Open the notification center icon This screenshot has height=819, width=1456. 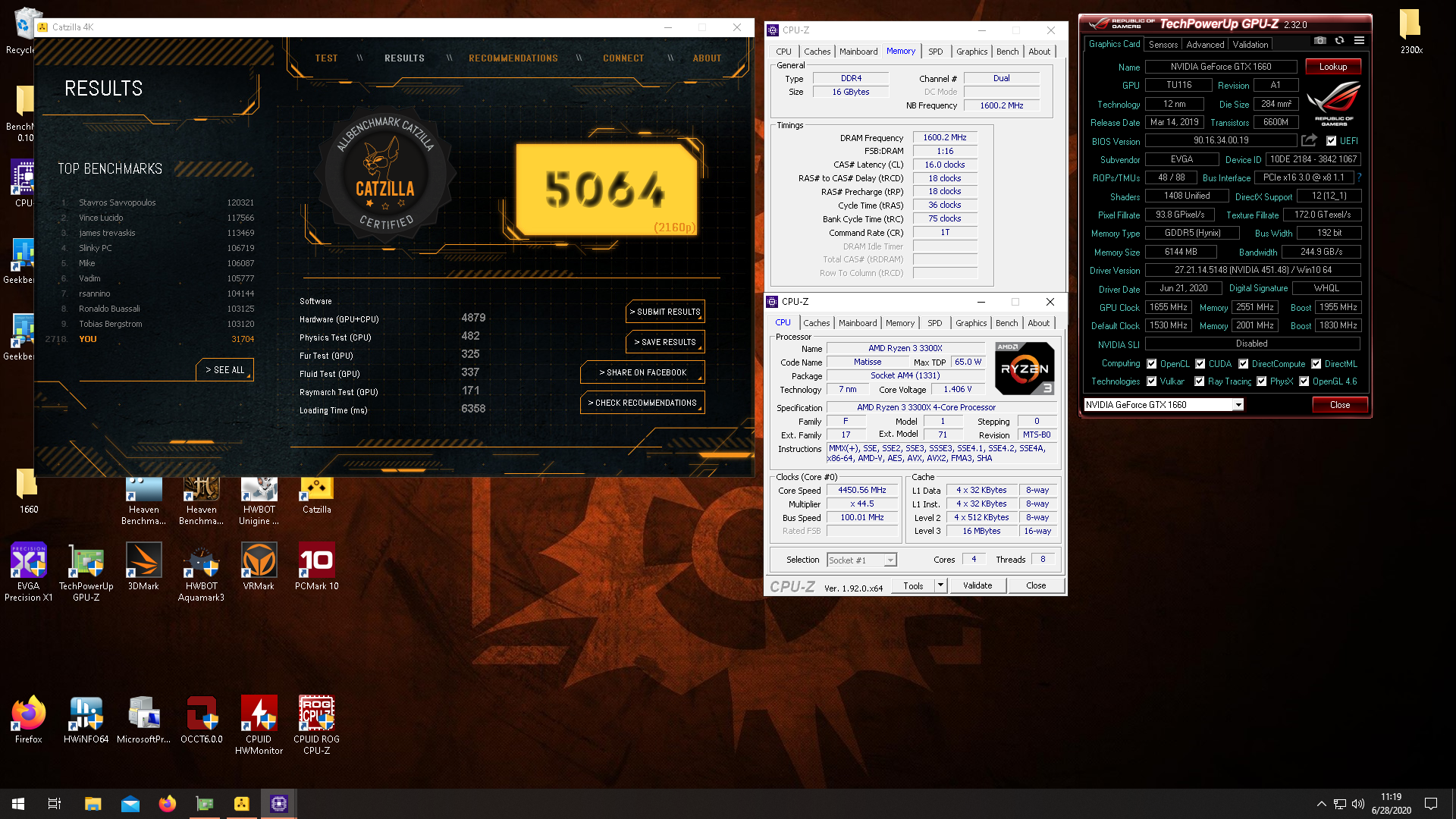click(x=1431, y=804)
